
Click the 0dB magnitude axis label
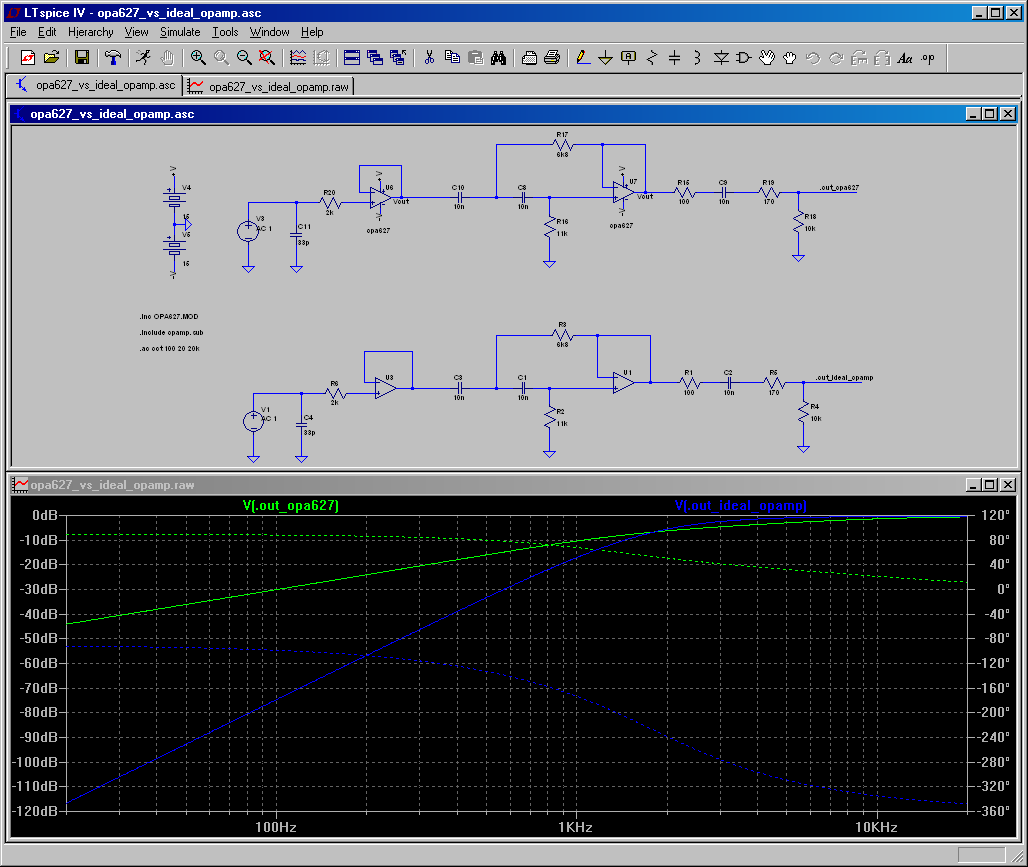(45, 515)
